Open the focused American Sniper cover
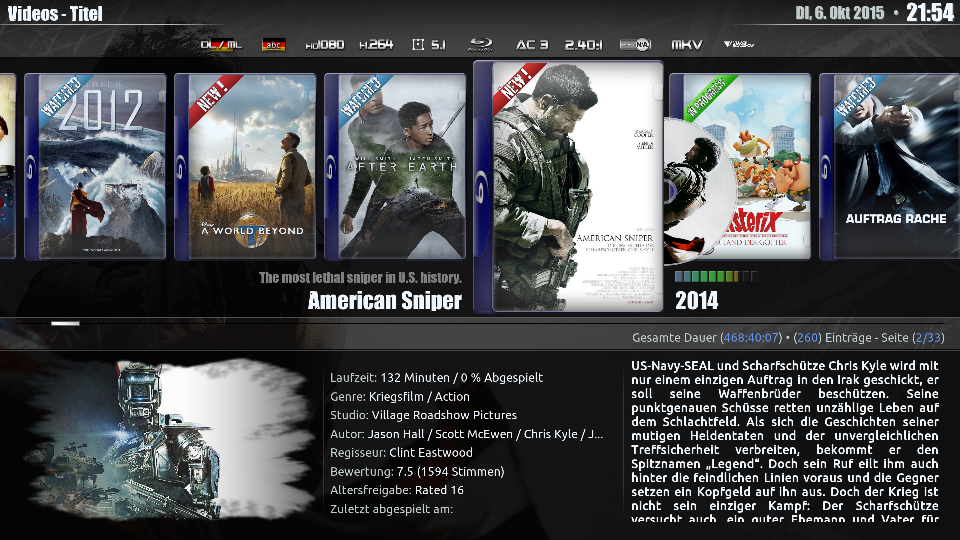Screen dimensions: 960x540 (x=569, y=187)
